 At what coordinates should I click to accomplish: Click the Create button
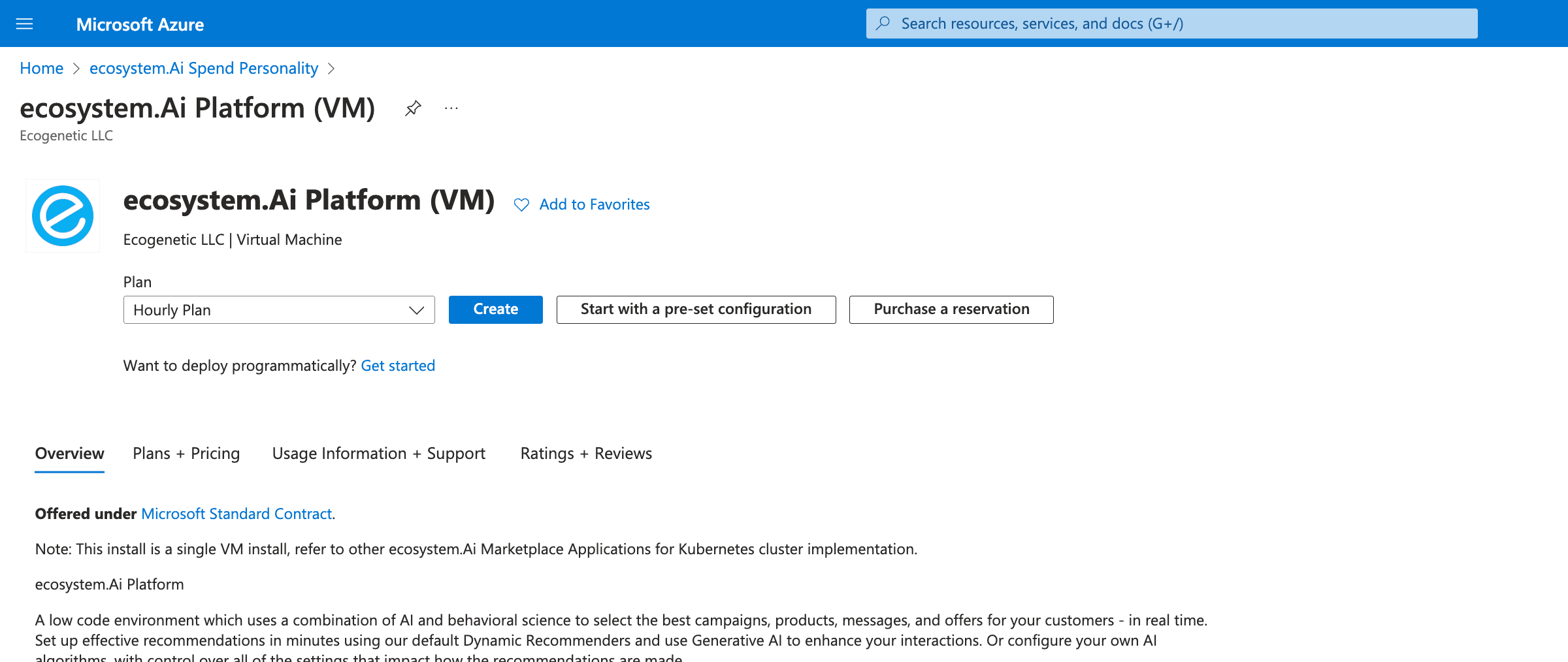(496, 309)
